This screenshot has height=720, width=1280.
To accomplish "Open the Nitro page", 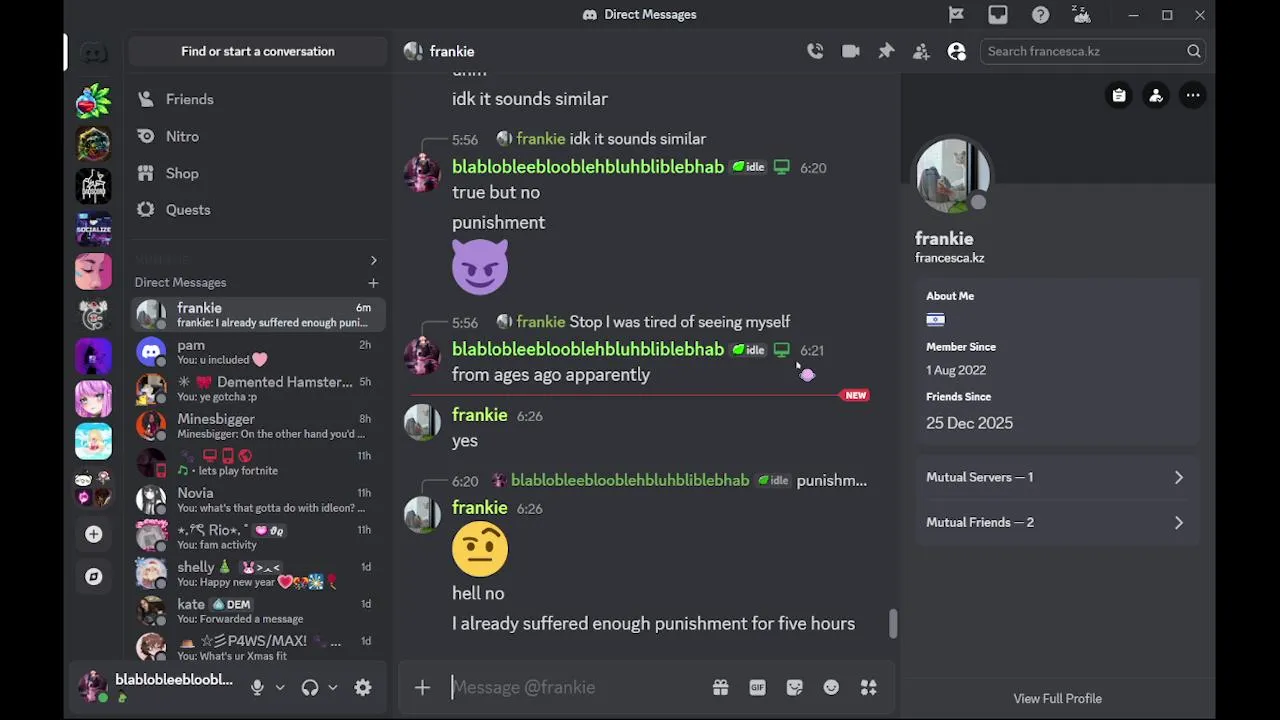I will (258, 136).
